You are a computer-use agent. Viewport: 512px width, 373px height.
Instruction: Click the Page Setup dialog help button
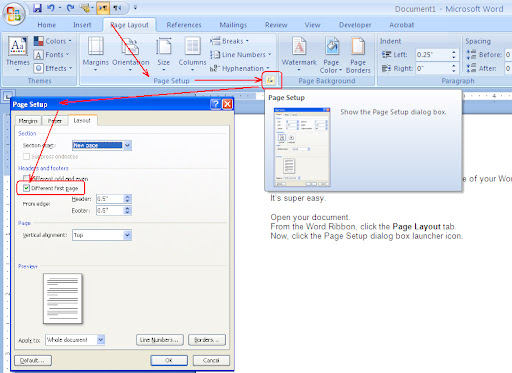(216, 104)
